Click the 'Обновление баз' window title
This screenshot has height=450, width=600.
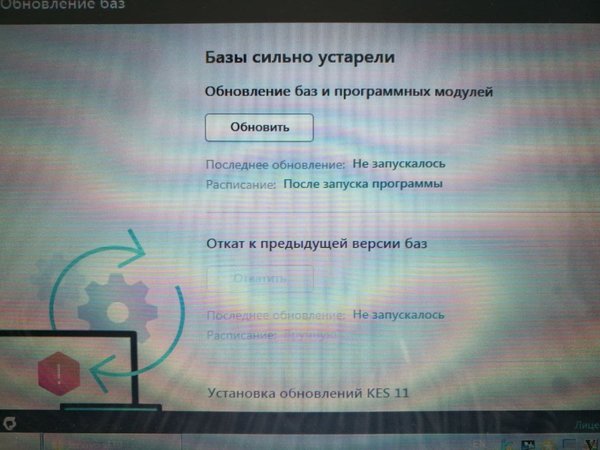(62, 4)
